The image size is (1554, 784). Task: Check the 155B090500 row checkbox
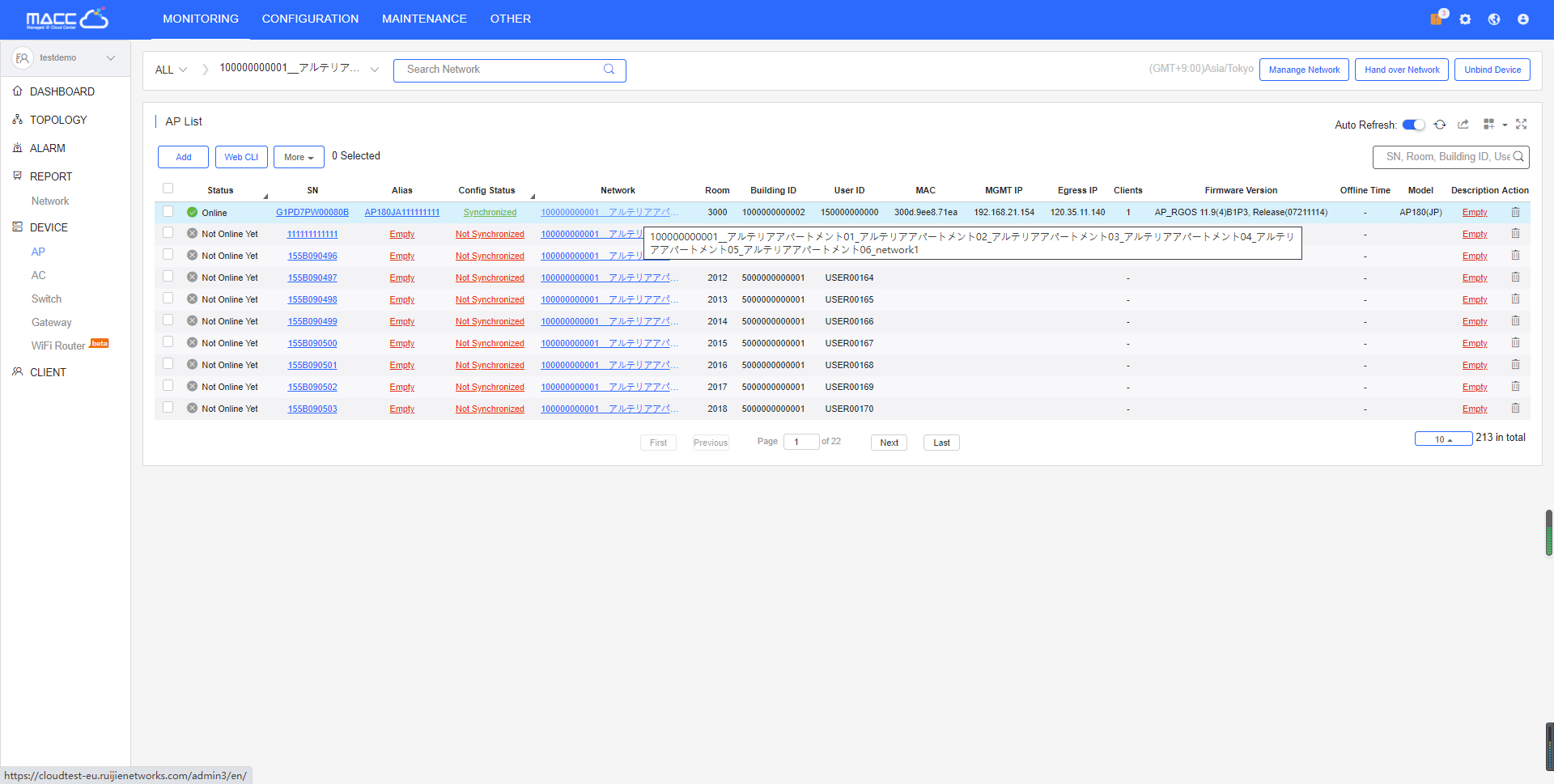click(x=168, y=342)
